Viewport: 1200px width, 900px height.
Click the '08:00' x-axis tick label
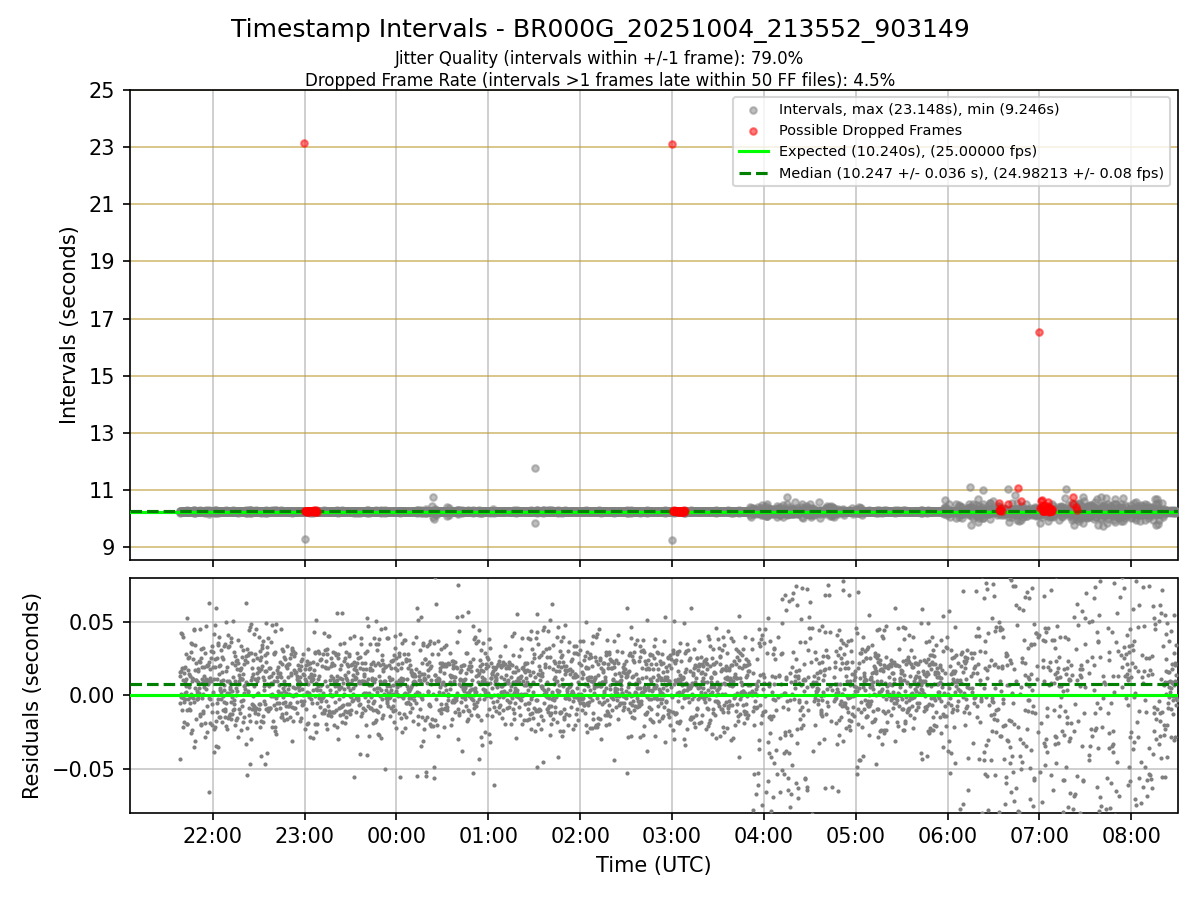[x=1131, y=834]
